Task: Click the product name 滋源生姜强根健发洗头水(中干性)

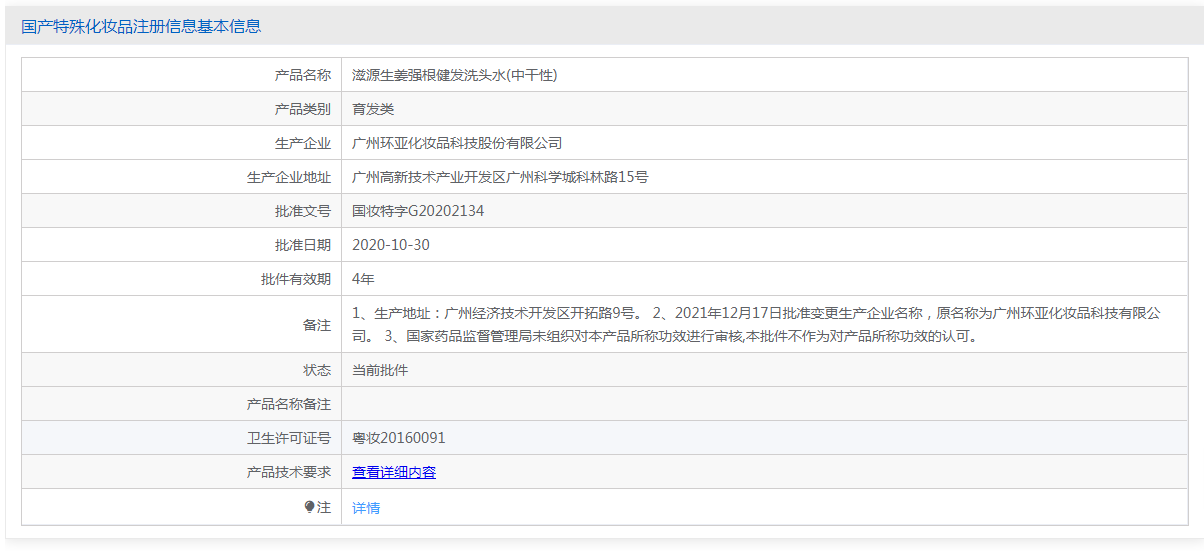Action: pyautogui.click(x=455, y=75)
